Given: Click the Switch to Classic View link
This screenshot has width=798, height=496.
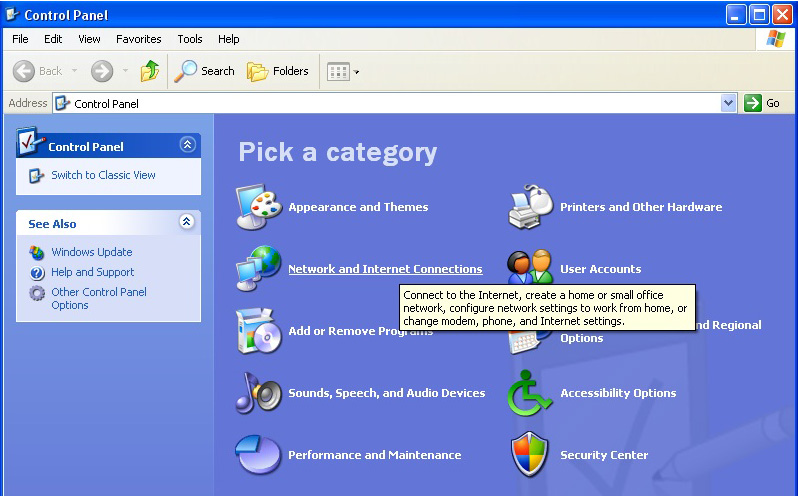Looking at the screenshot, I should point(103,175).
